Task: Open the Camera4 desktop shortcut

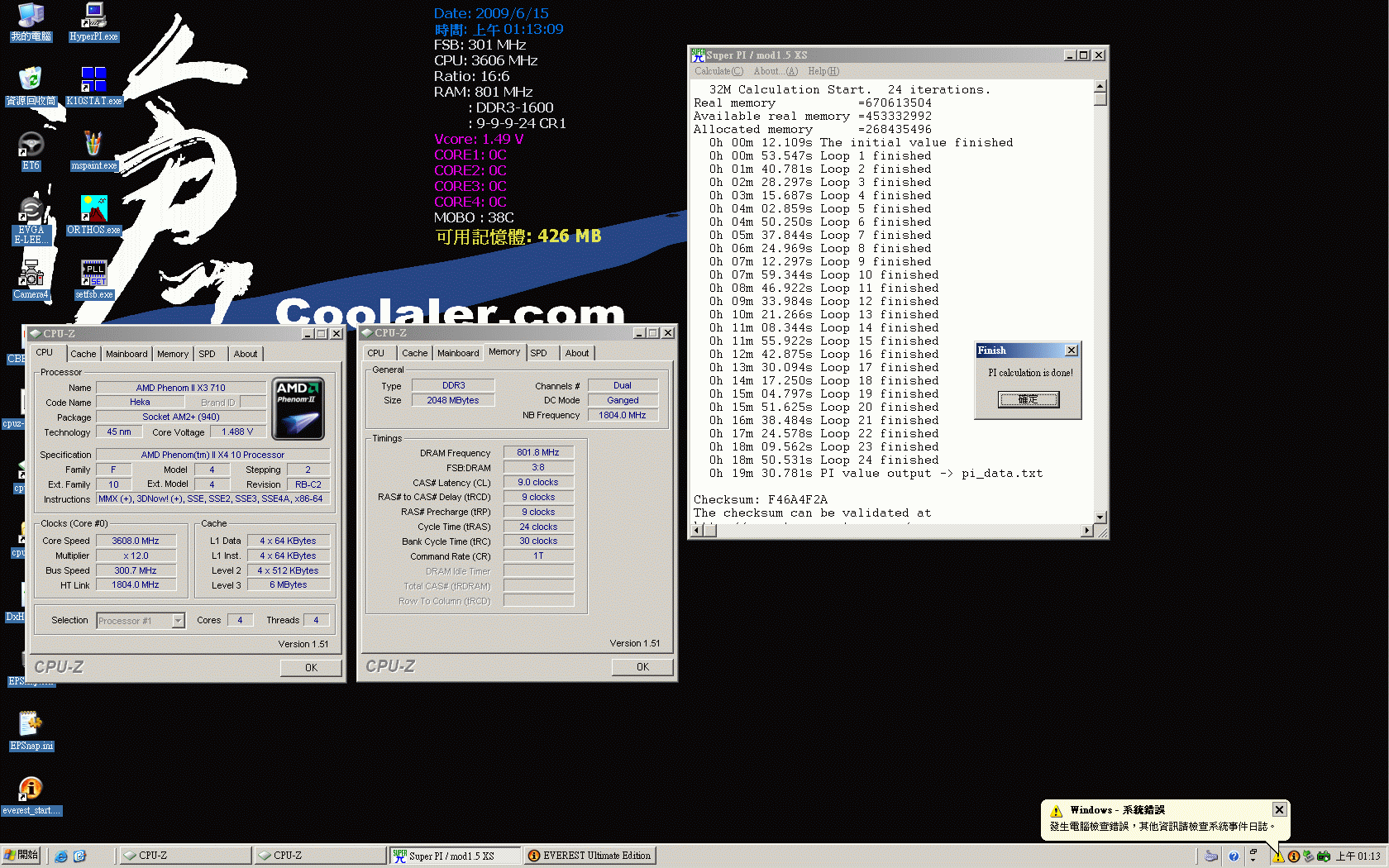Action: click(31, 279)
